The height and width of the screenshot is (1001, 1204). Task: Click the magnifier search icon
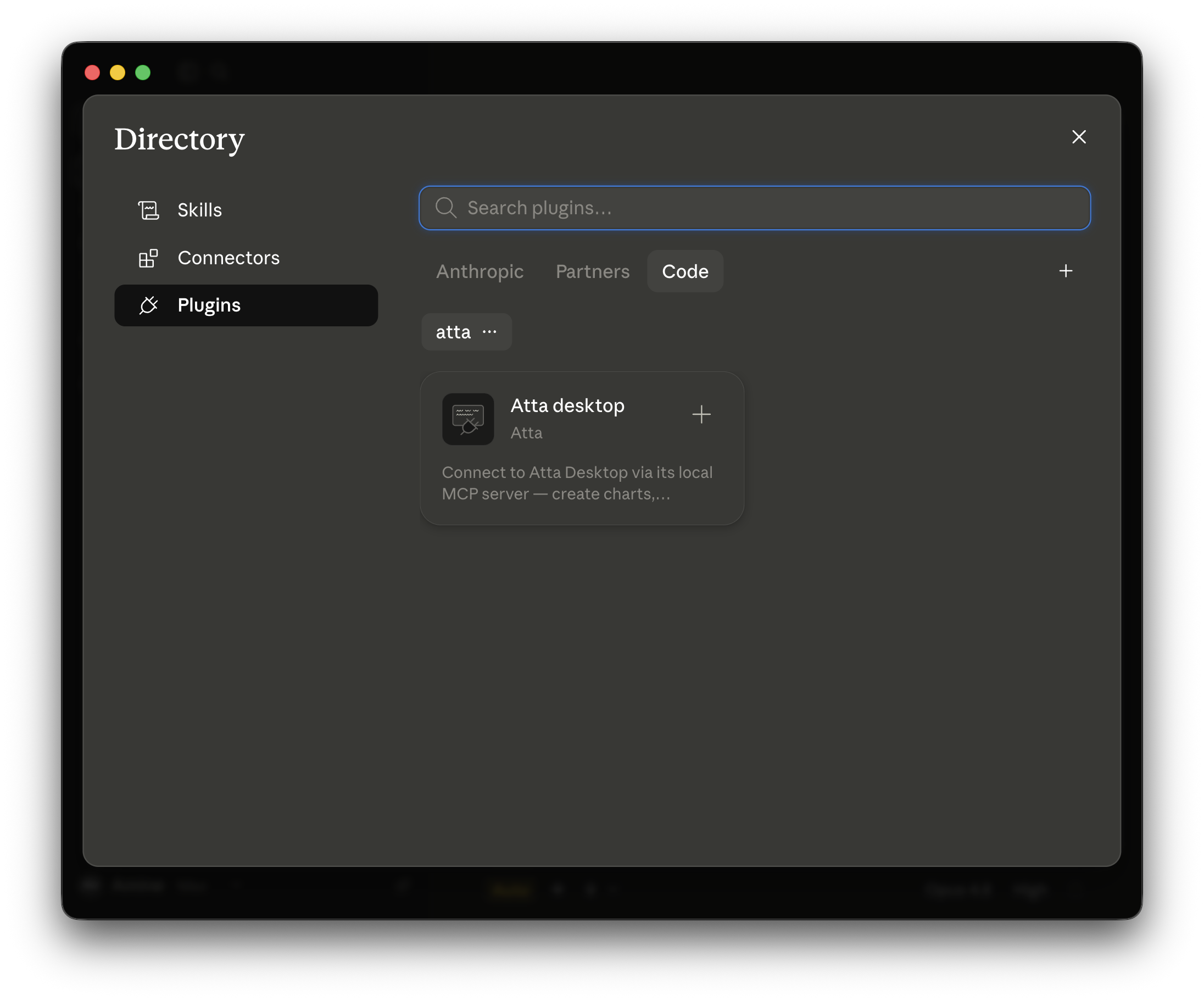[445, 208]
